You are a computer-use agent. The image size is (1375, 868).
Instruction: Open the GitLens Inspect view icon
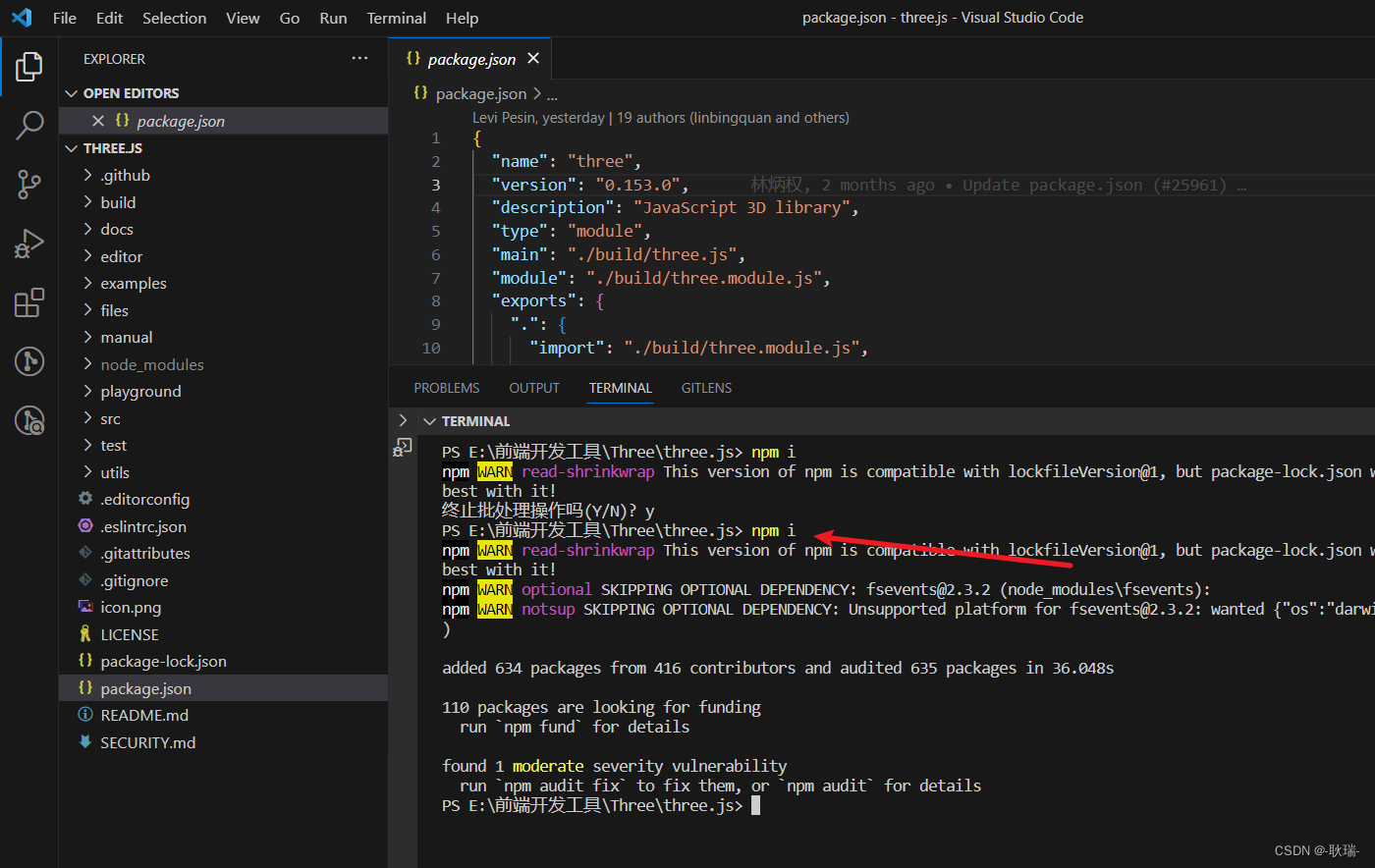click(29, 420)
